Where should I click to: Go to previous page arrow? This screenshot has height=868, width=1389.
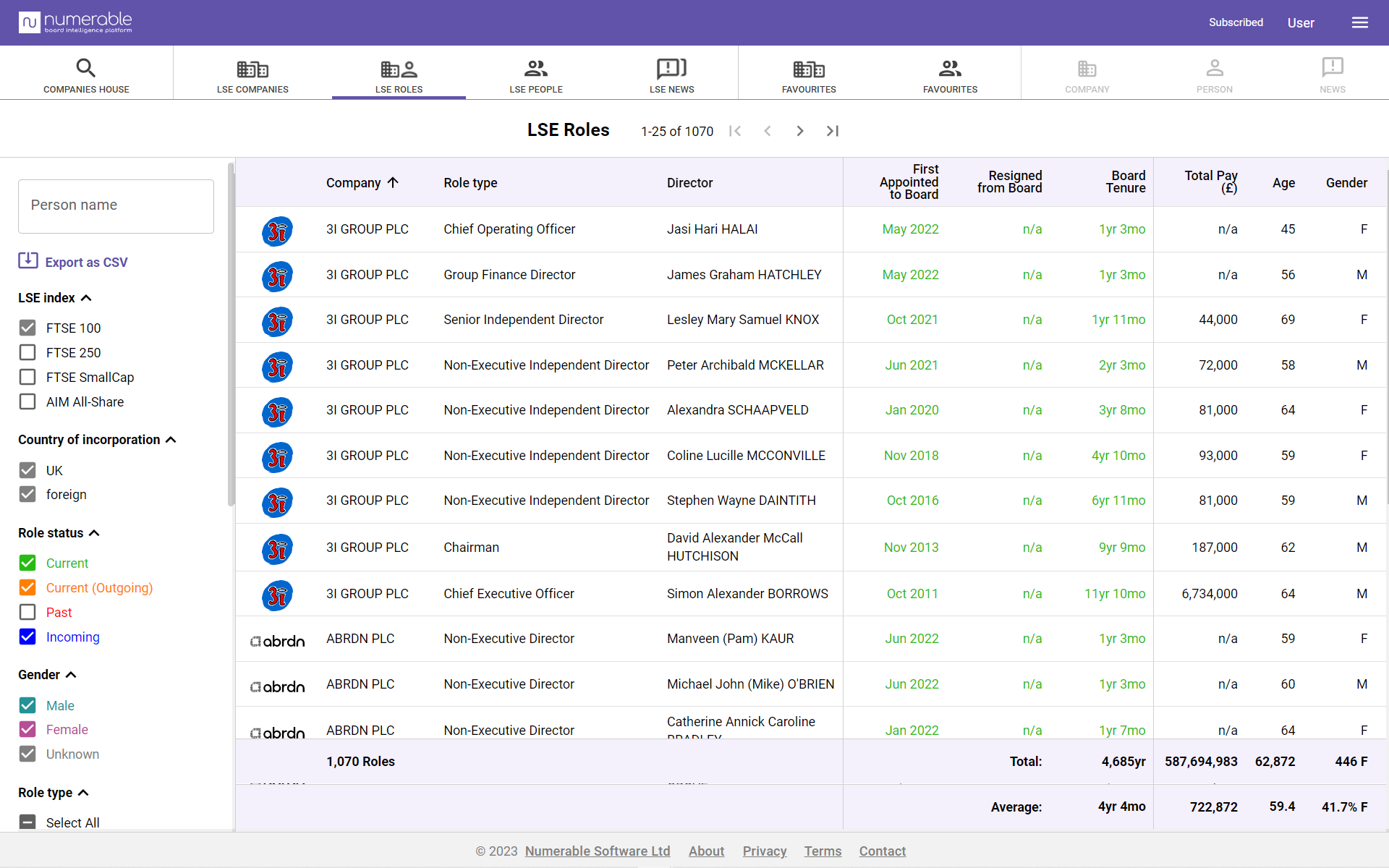click(x=768, y=131)
